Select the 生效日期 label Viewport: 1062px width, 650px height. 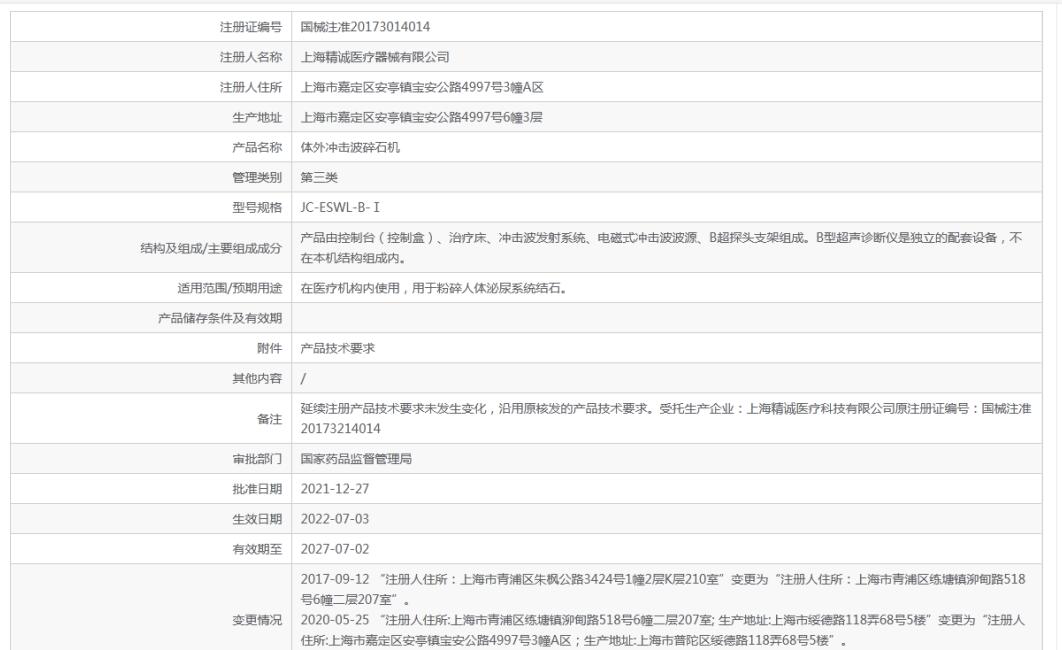click(257, 519)
